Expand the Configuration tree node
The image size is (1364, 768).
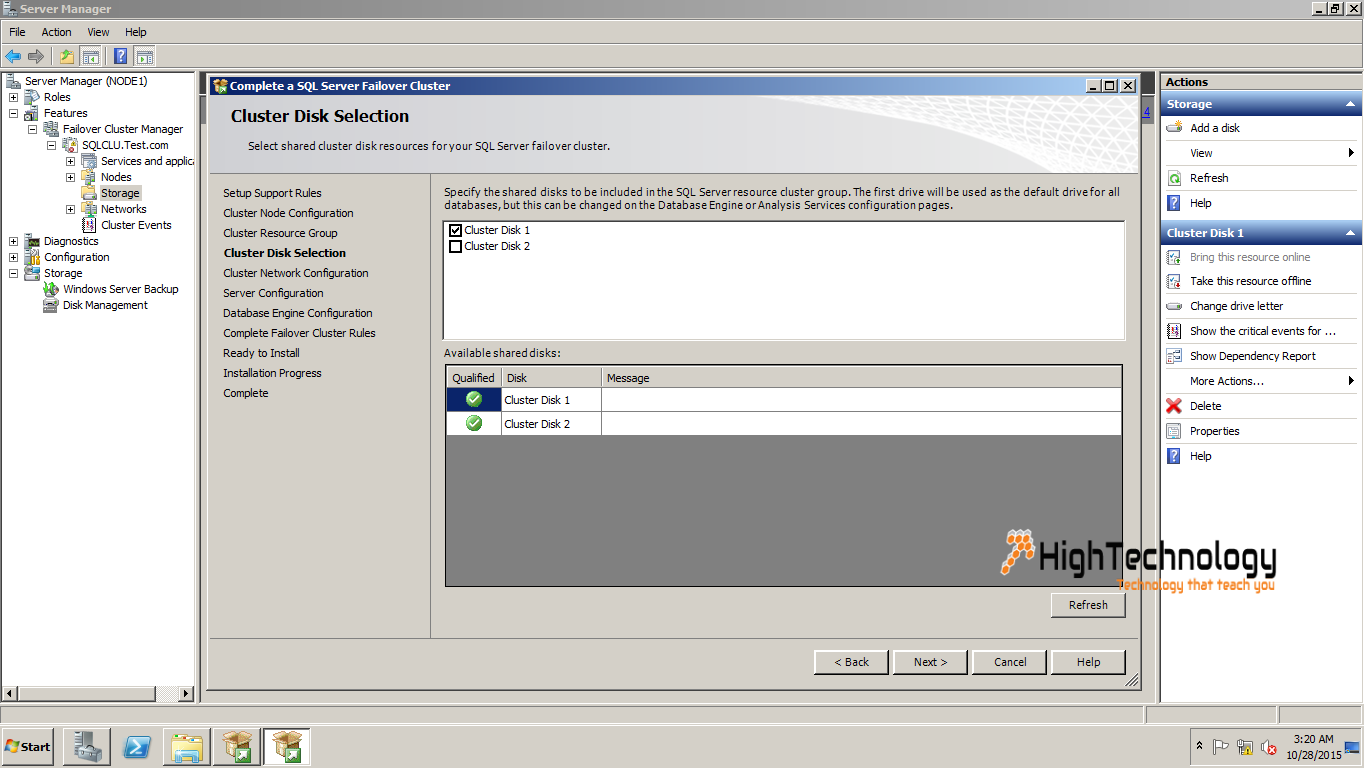click(x=13, y=257)
